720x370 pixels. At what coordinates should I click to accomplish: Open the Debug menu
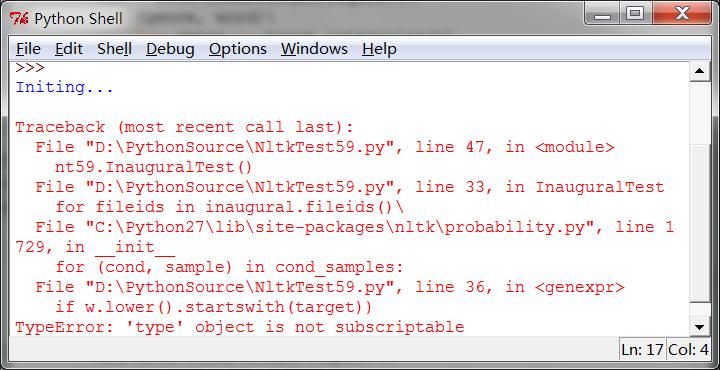(x=170, y=49)
